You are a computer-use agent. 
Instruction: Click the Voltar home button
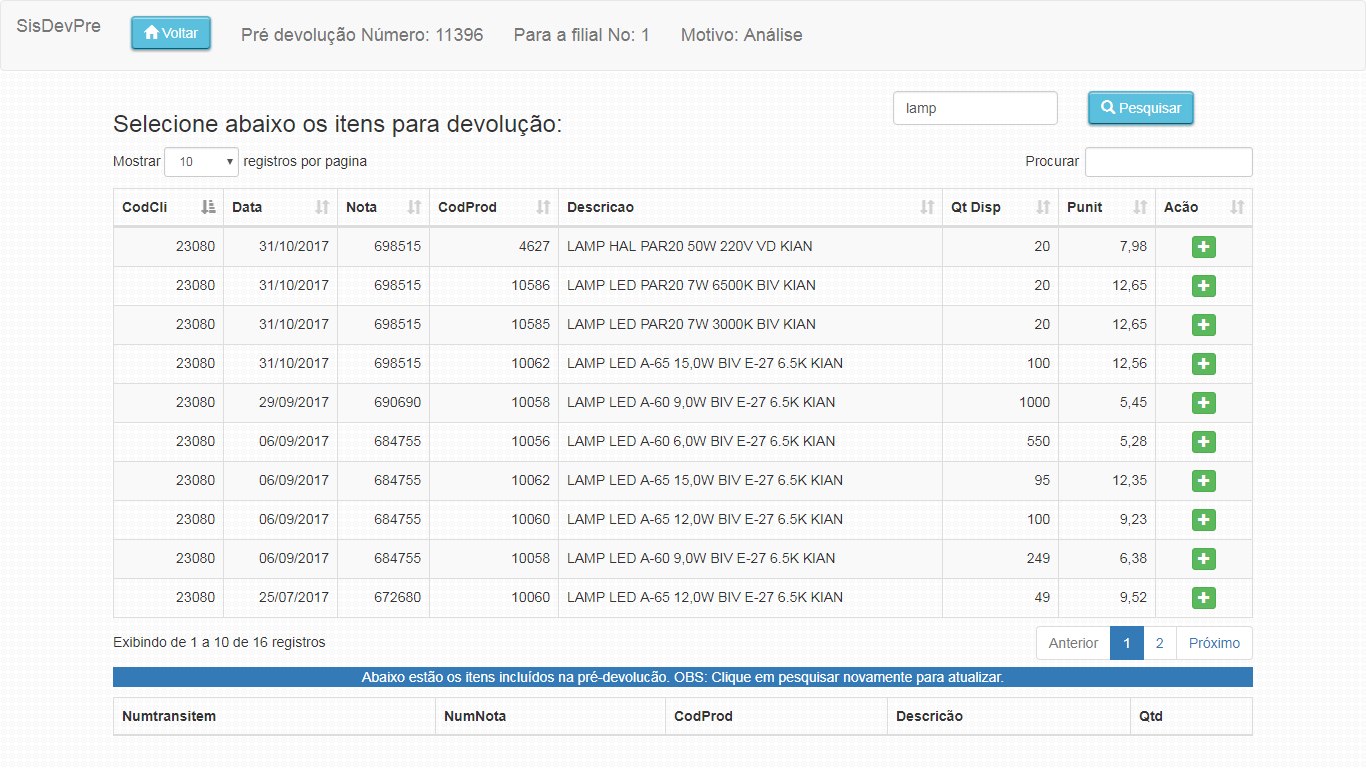(x=171, y=33)
